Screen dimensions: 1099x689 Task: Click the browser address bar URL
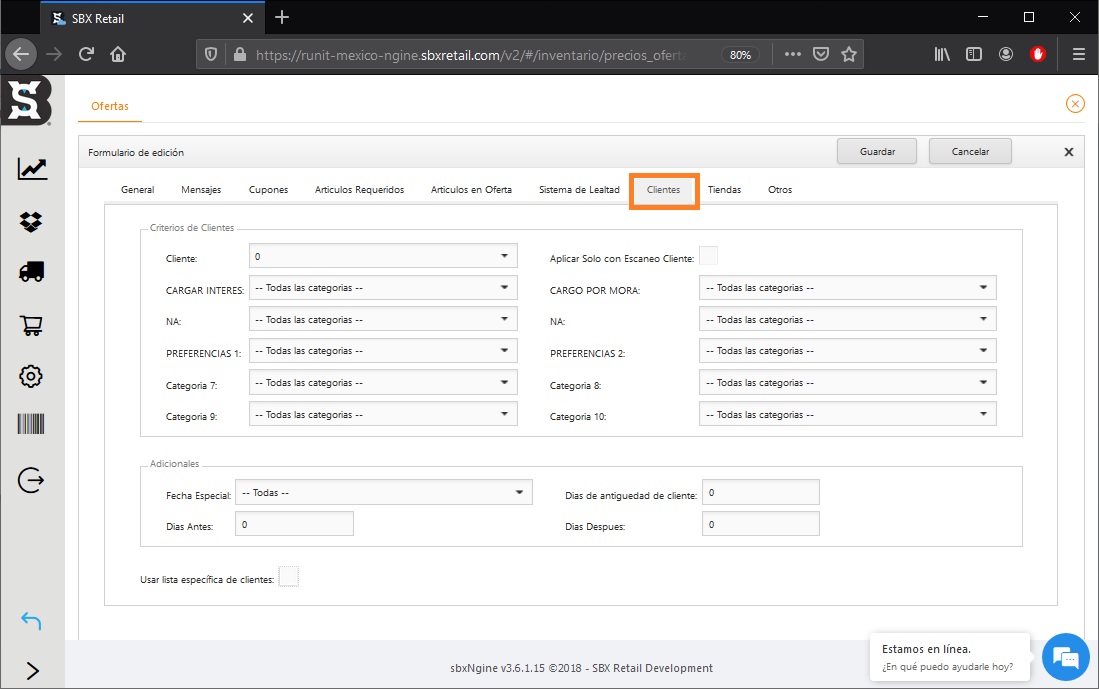471,55
